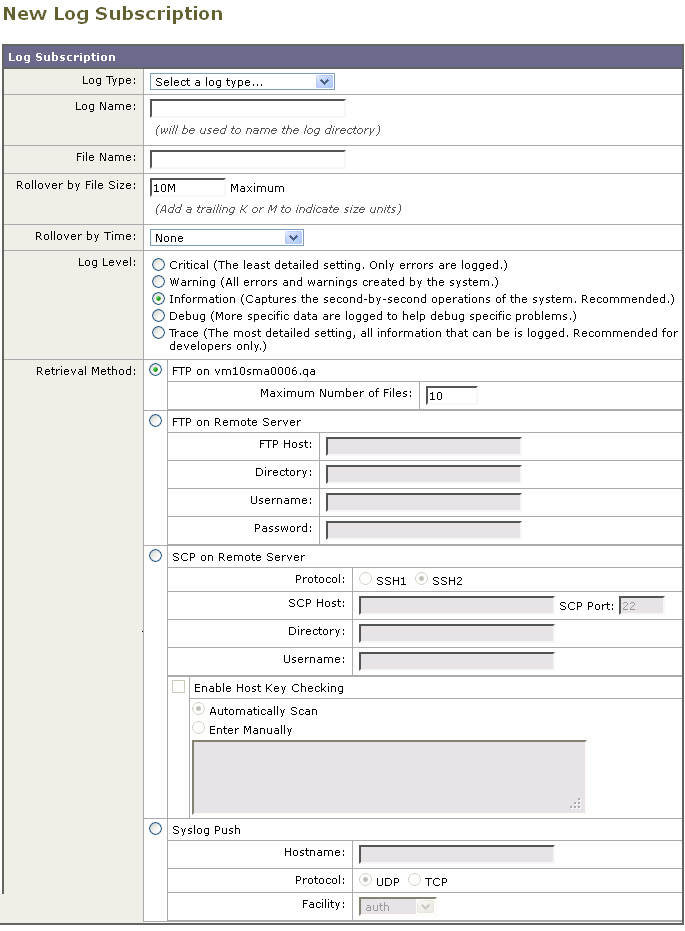
Task: Select the Critical log level
Action: point(158,265)
